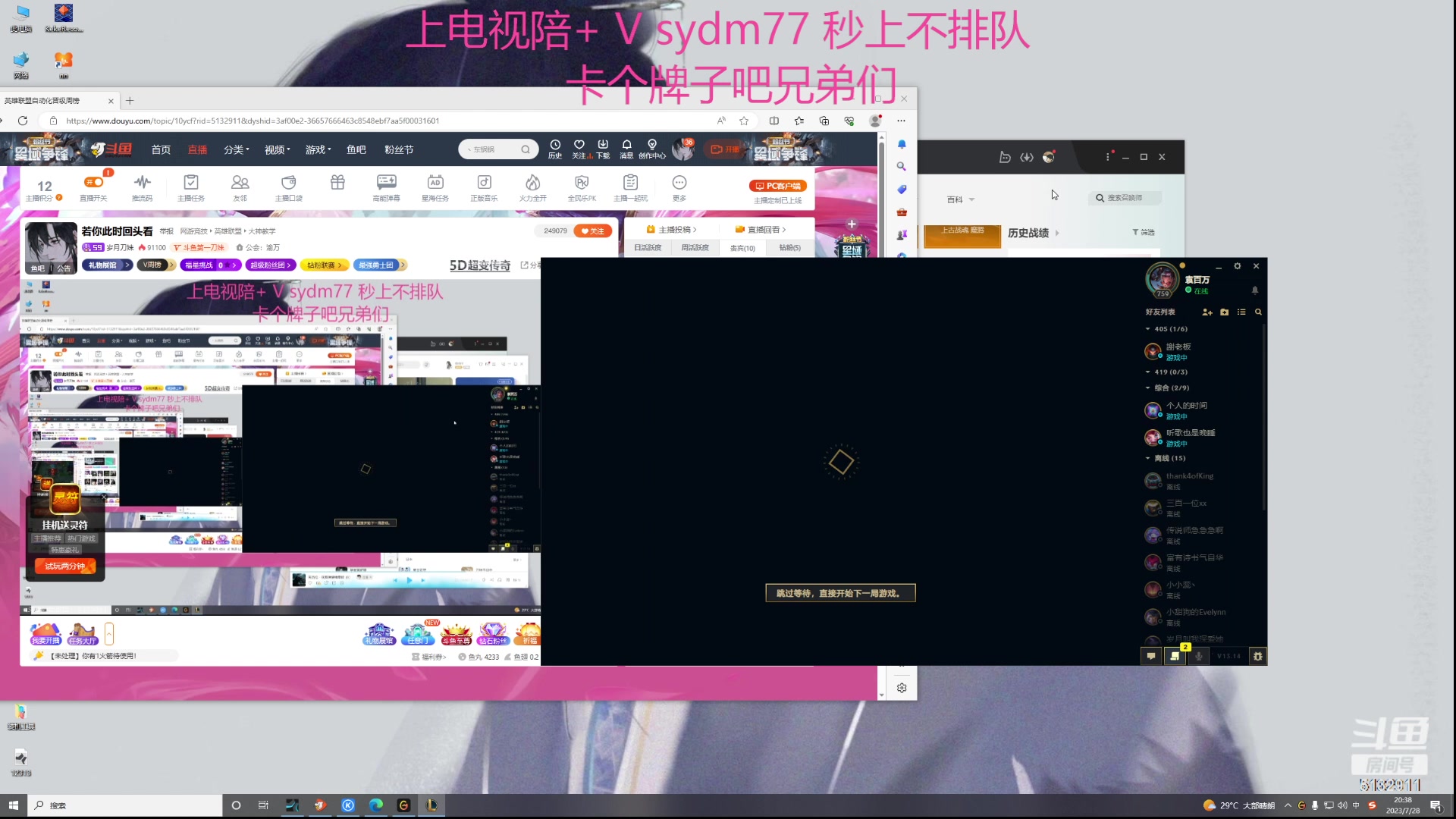Mute the notification bell in the LoL client

tap(1254, 290)
